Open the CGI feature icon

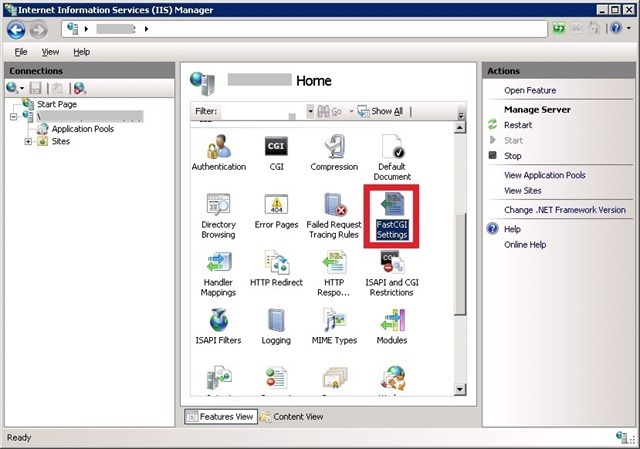276,153
